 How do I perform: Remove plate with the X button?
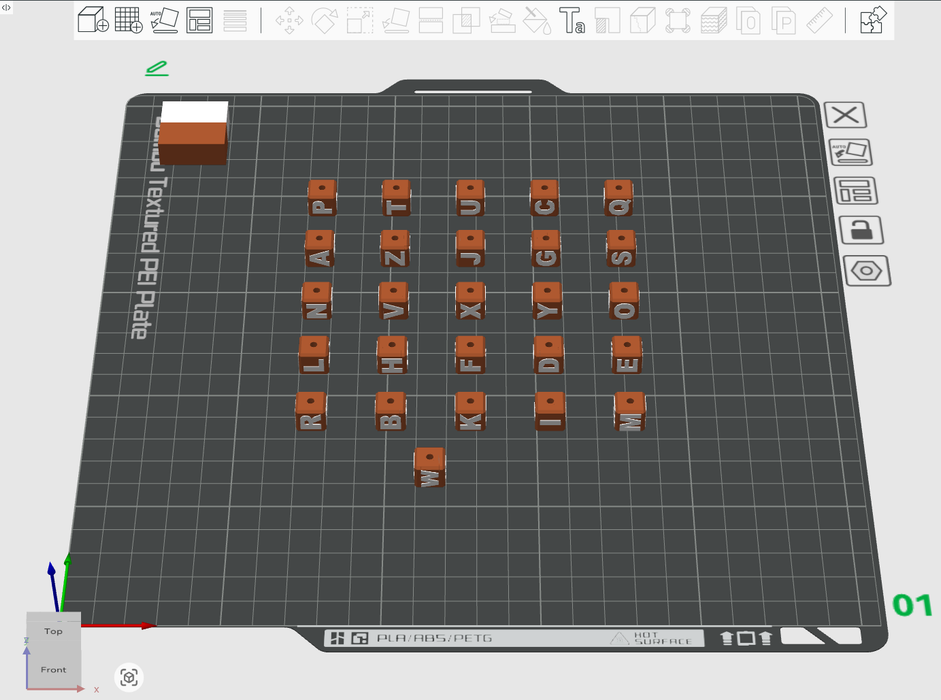point(846,115)
